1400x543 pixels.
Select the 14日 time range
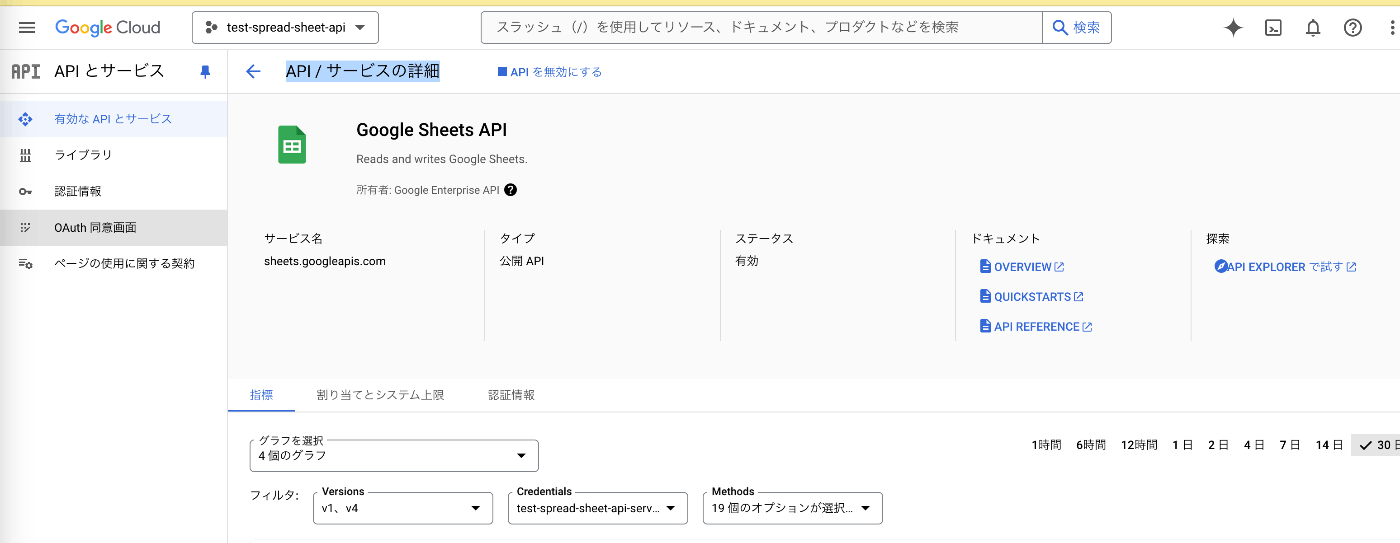1329,445
